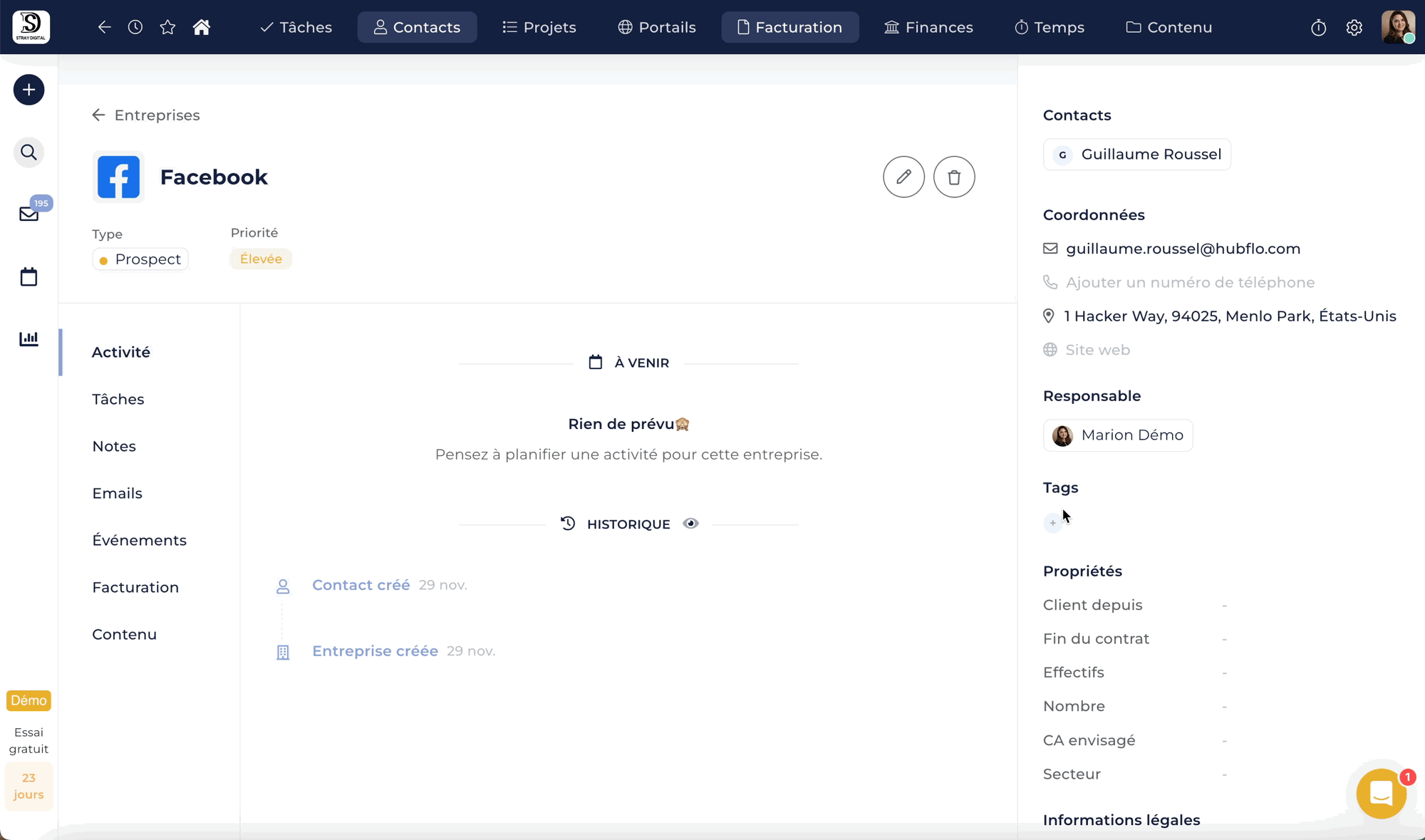Image resolution: width=1425 pixels, height=840 pixels.
Task: Click the location pin icon by address
Action: pos(1049,316)
